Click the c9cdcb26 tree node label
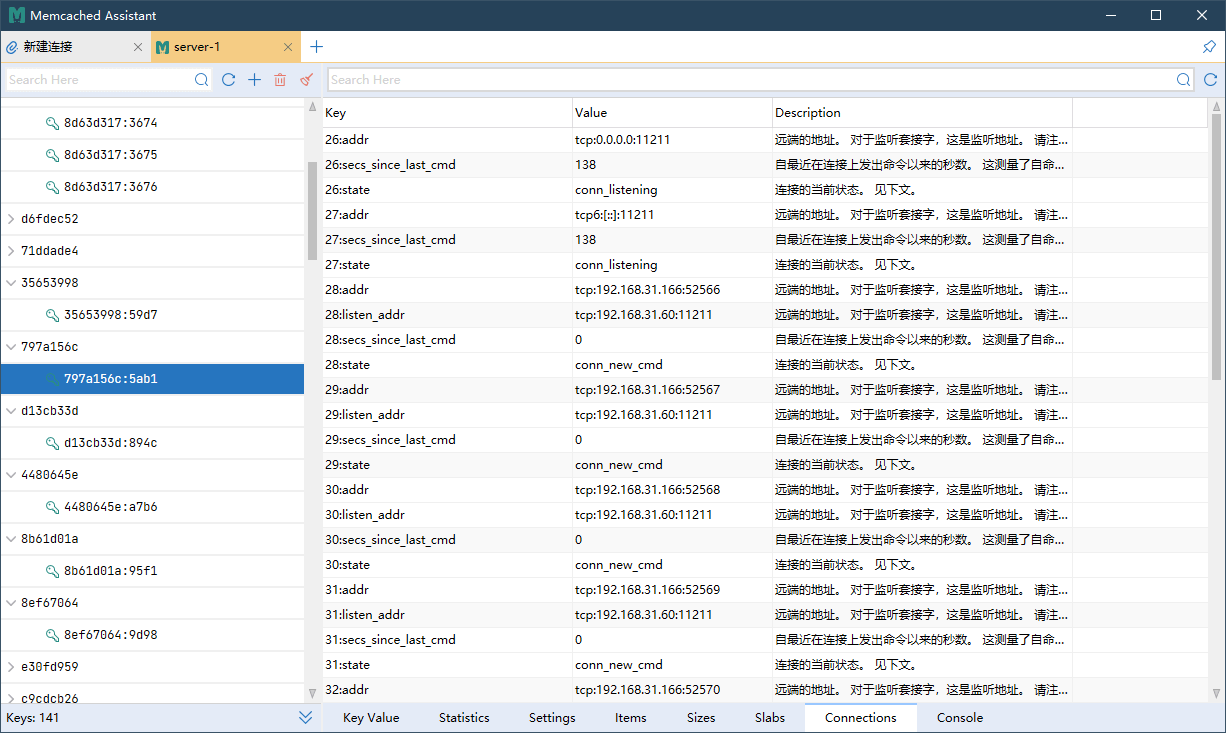 50,698
